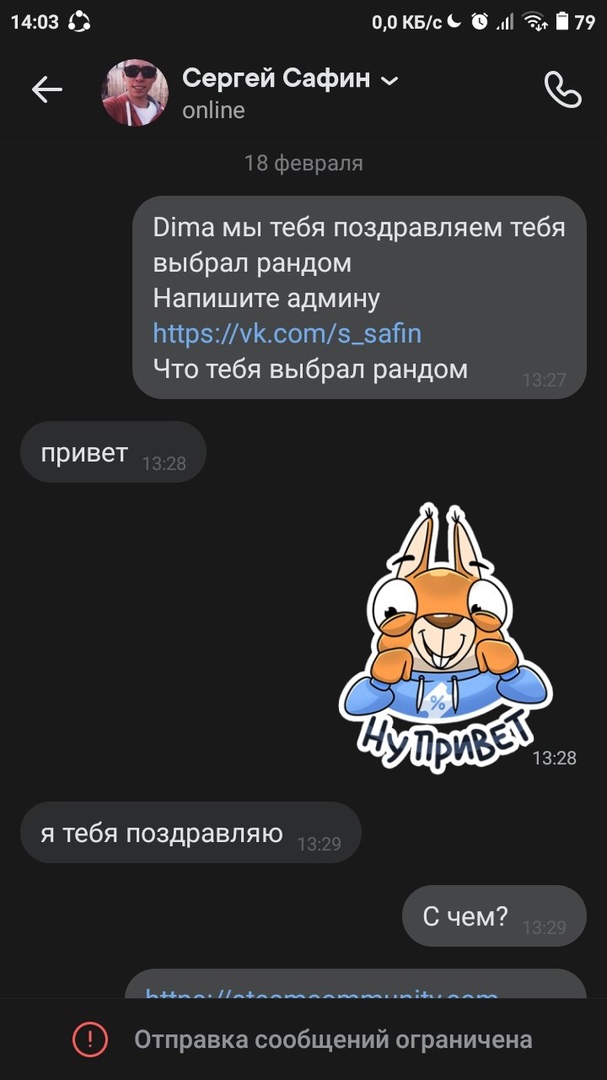Tap the back arrow icon

pos(47,90)
